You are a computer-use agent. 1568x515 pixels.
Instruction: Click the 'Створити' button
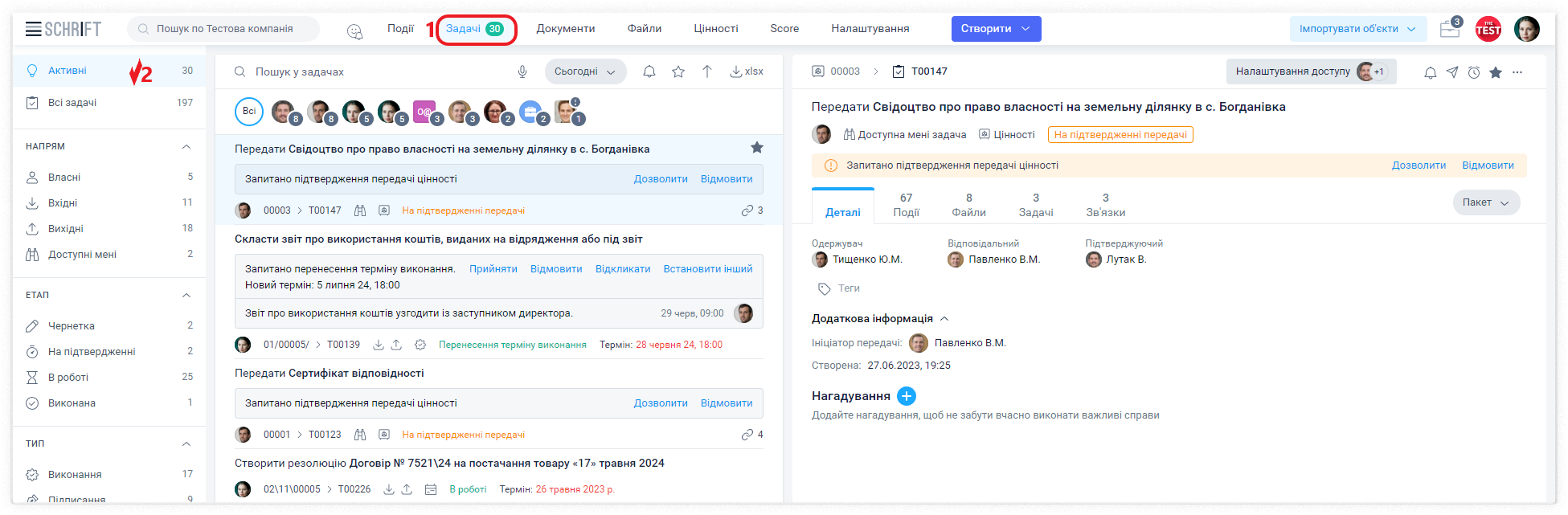click(996, 29)
